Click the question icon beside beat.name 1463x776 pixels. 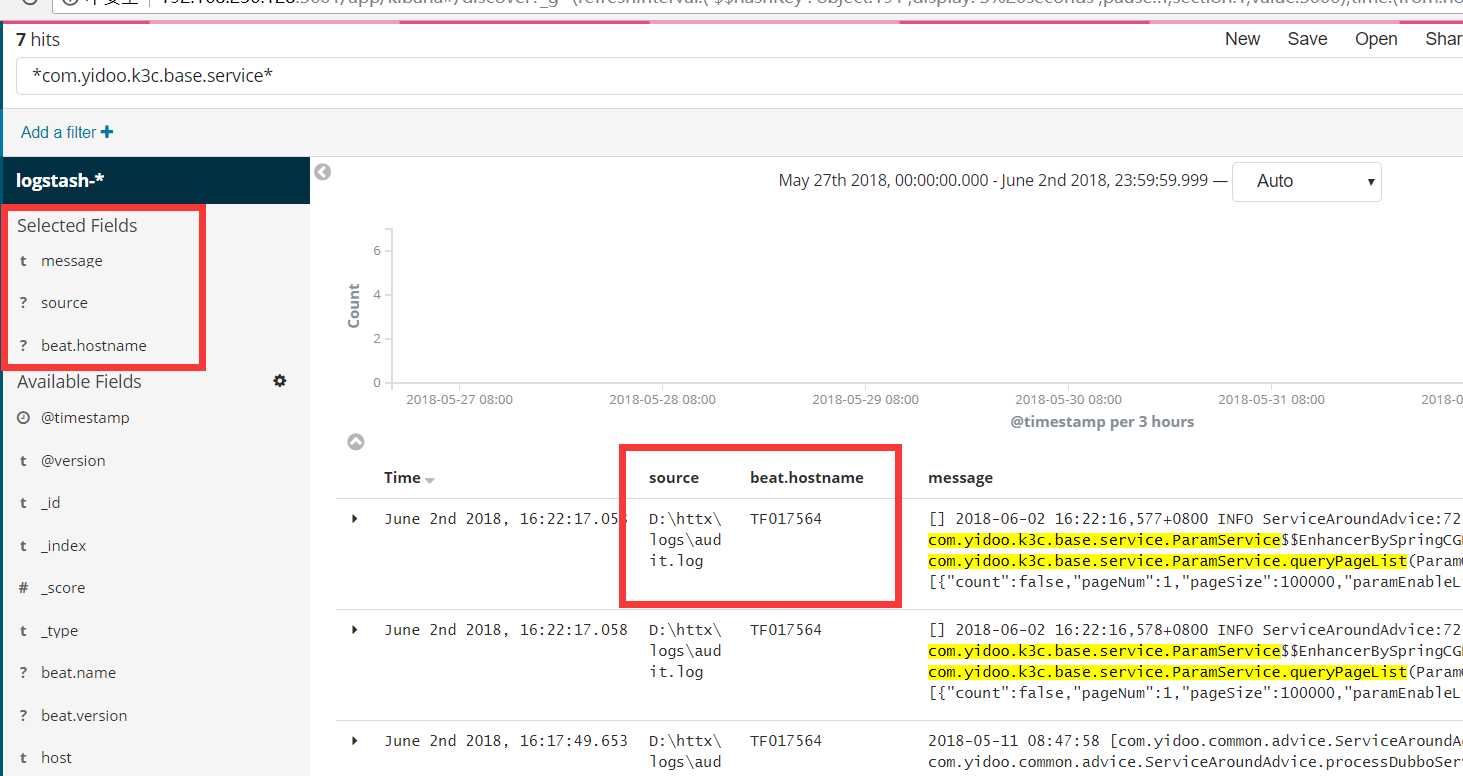[23, 673]
